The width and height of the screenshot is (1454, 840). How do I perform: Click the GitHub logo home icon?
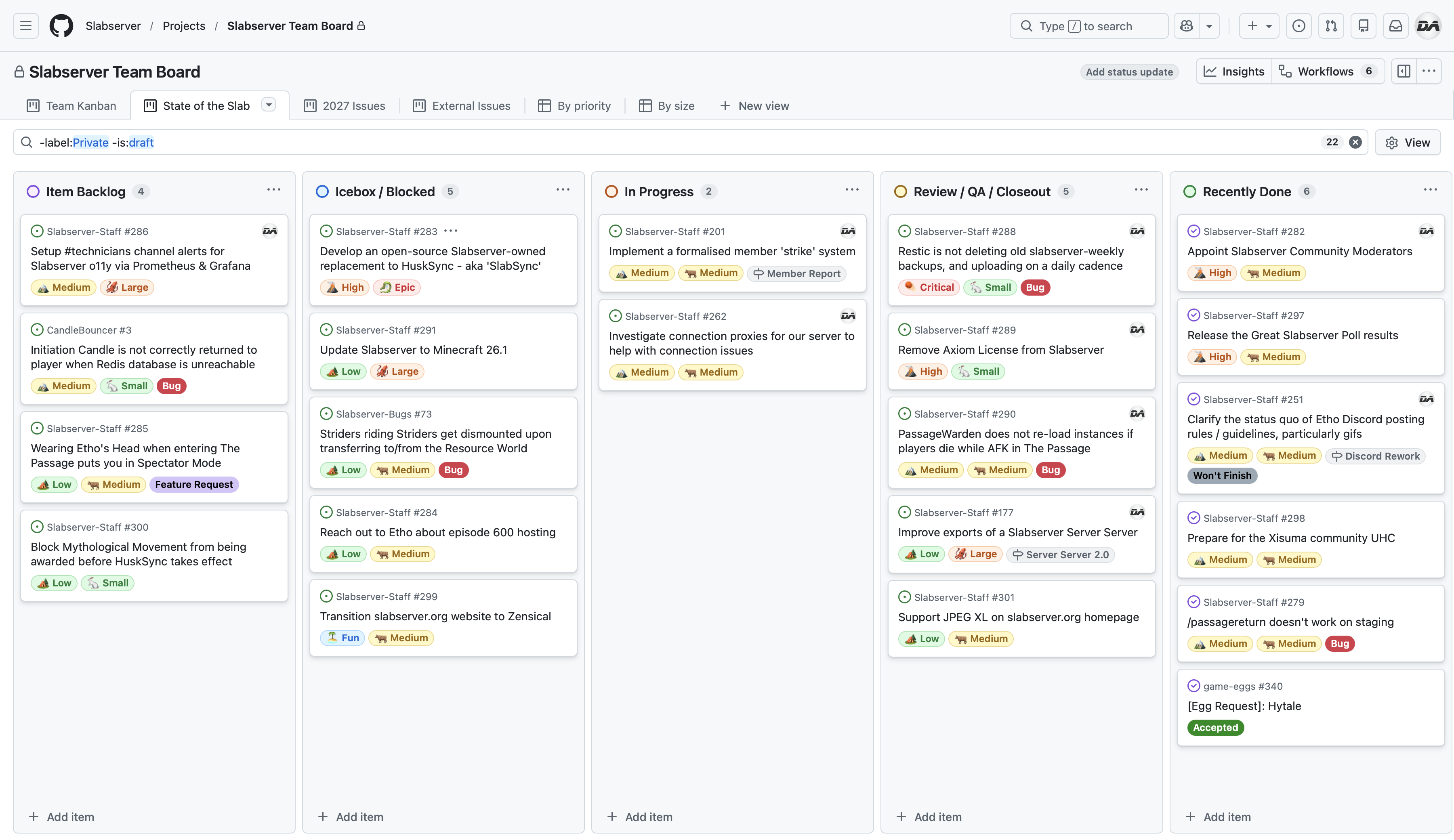pyautogui.click(x=61, y=26)
